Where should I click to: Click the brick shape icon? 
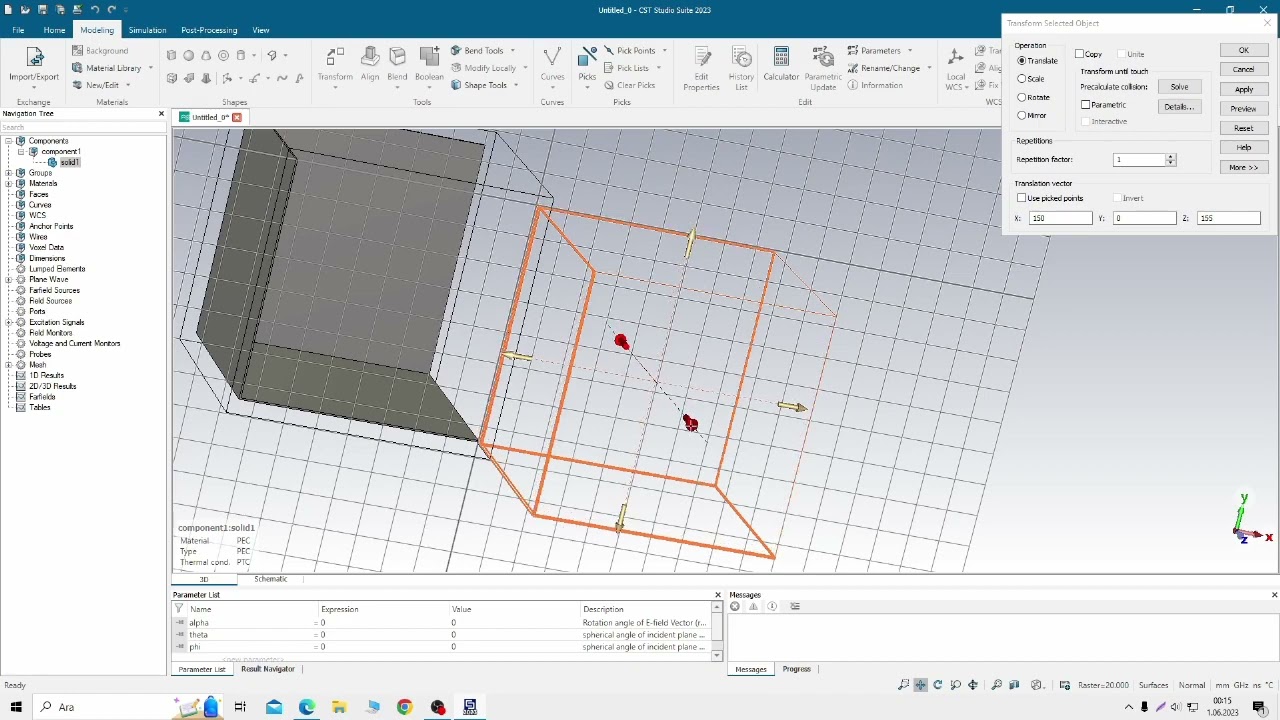point(172,55)
